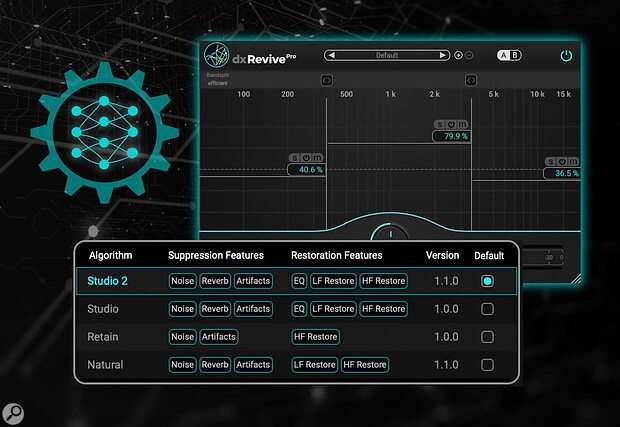Click the Reverb tag in Studio row
The width and height of the screenshot is (620, 427).
click(215, 309)
